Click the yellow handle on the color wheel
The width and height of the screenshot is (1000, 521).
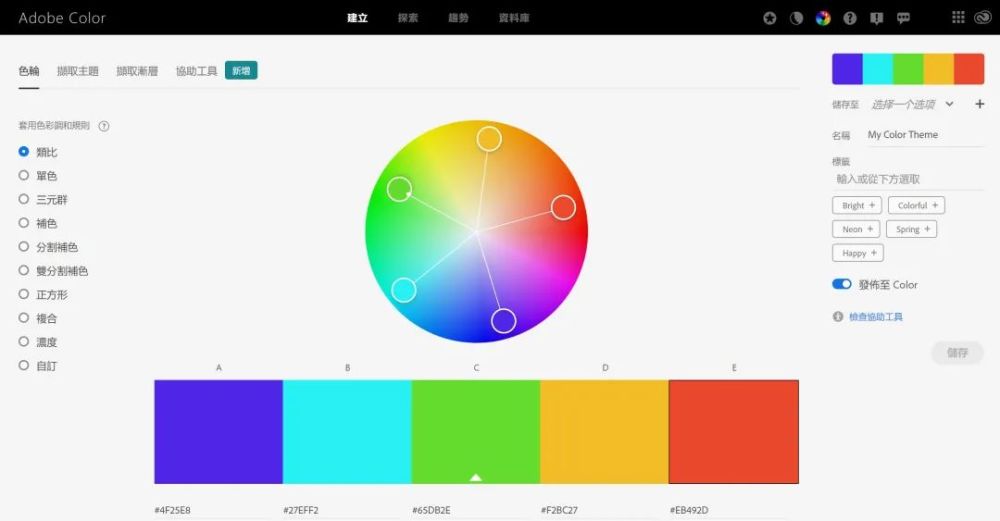pos(489,138)
